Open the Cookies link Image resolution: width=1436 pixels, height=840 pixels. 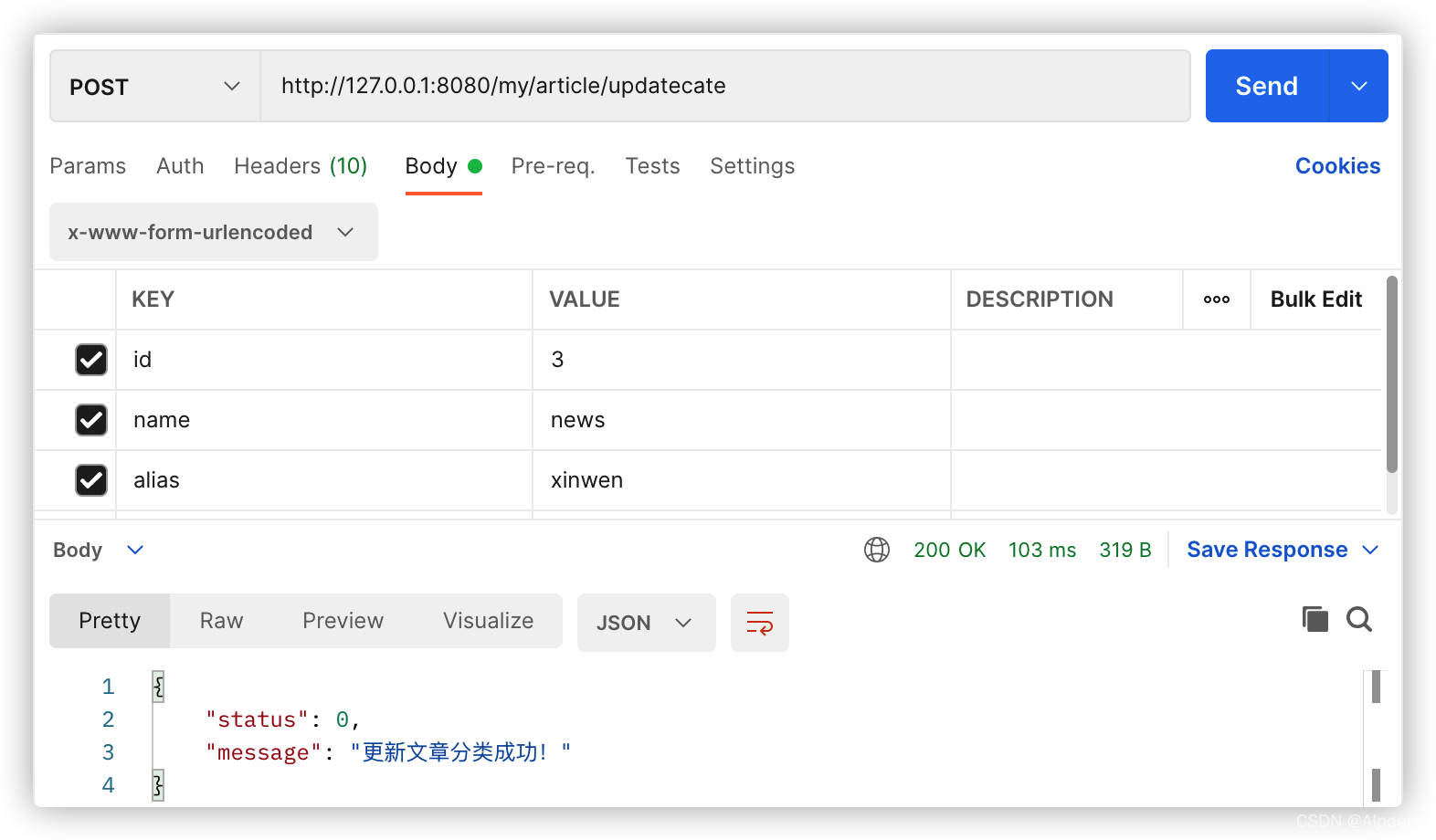pos(1337,166)
